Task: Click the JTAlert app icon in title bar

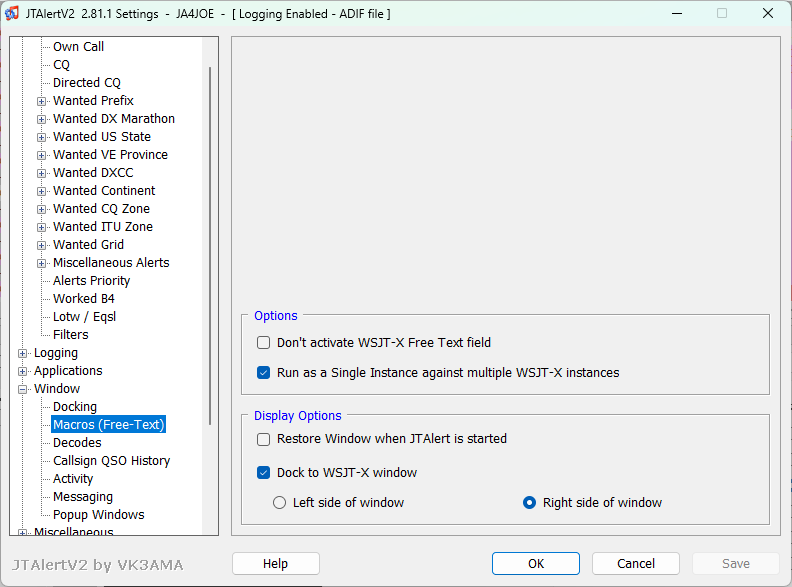Action: [x=12, y=13]
